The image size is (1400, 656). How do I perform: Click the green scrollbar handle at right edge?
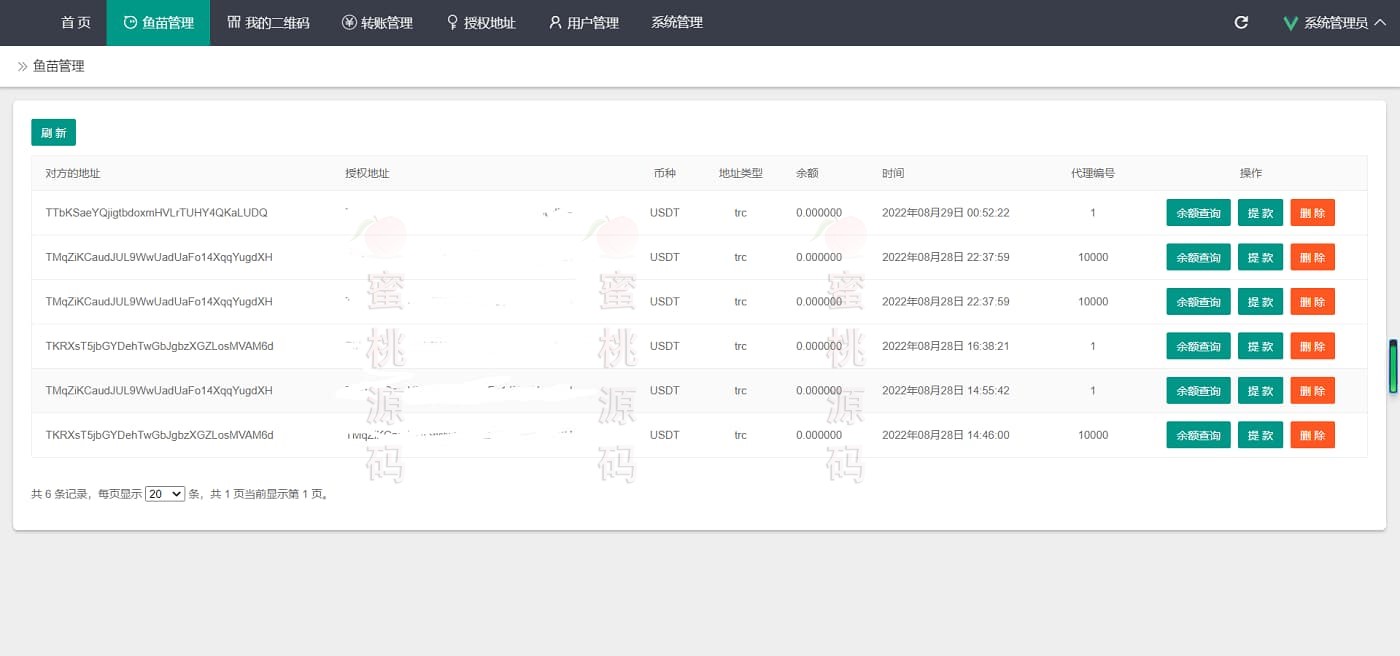tap(1392, 367)
